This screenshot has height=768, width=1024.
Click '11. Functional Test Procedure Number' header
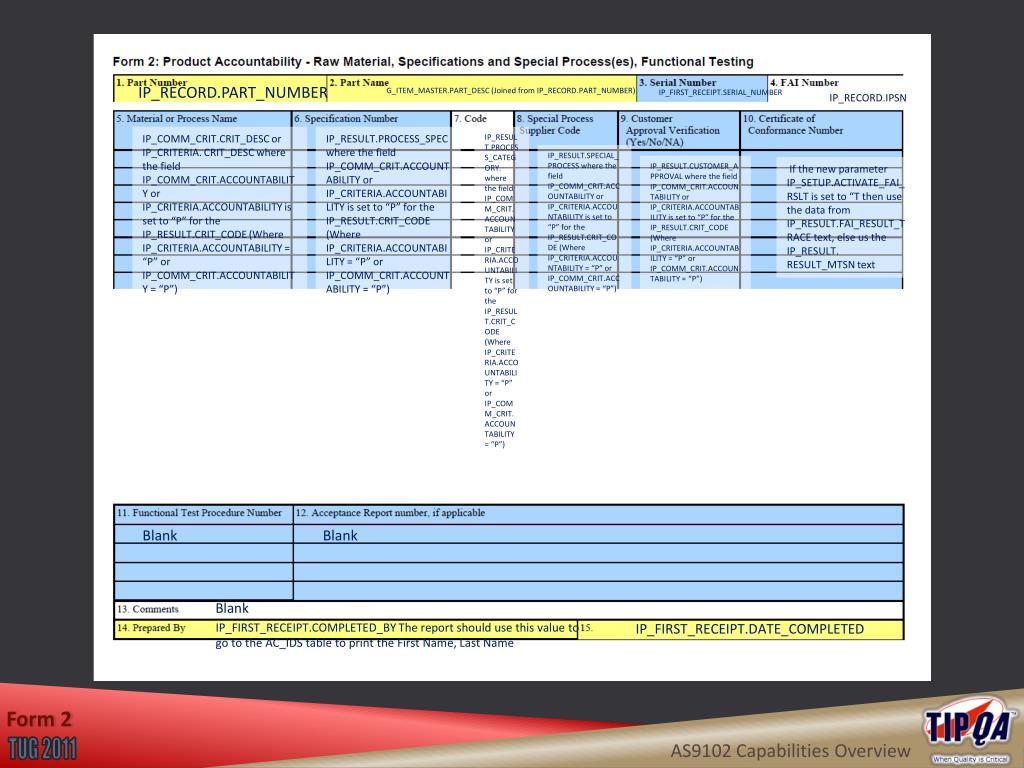tap(199, 513)
